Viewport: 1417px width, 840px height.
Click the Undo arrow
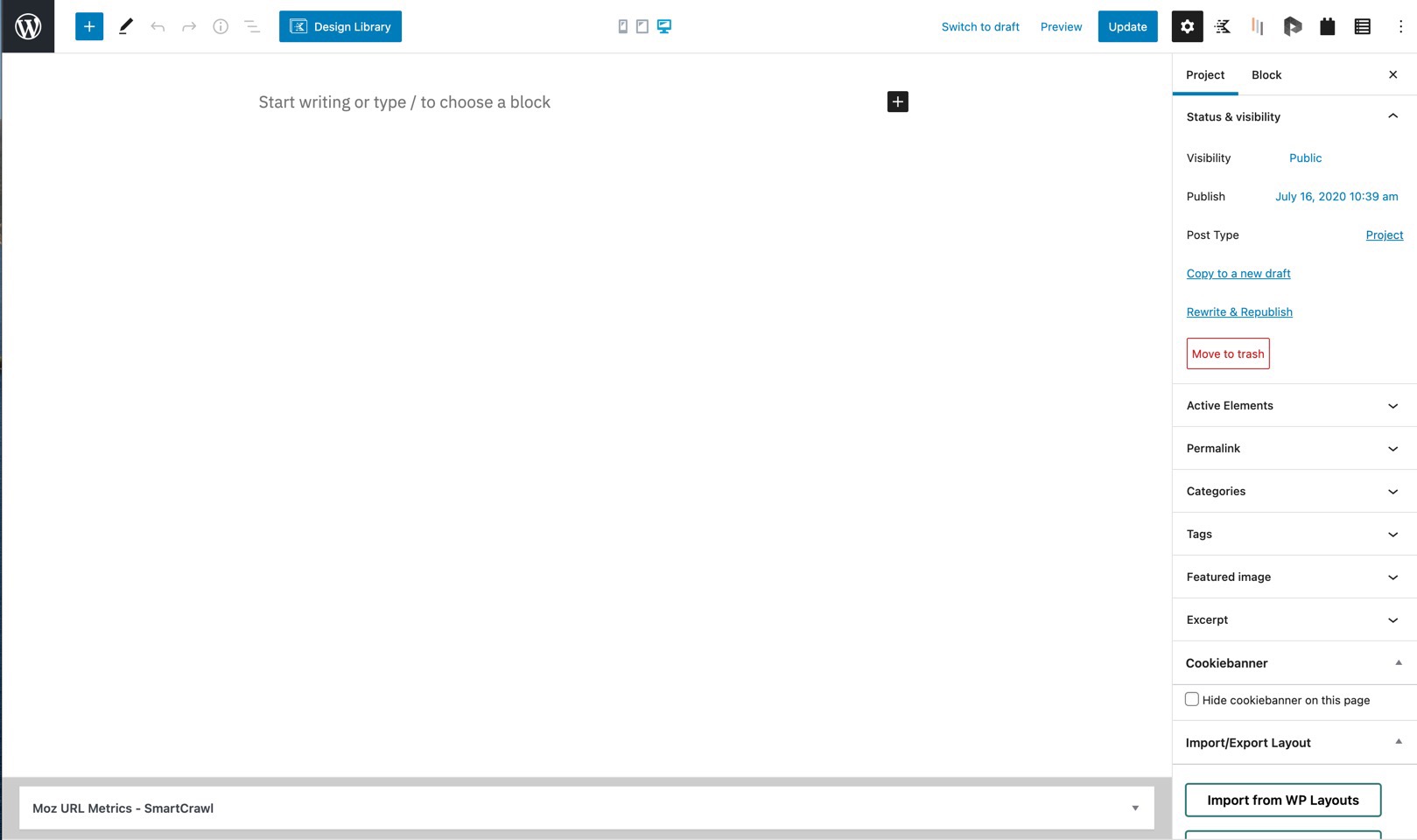[x=158, y=26]
